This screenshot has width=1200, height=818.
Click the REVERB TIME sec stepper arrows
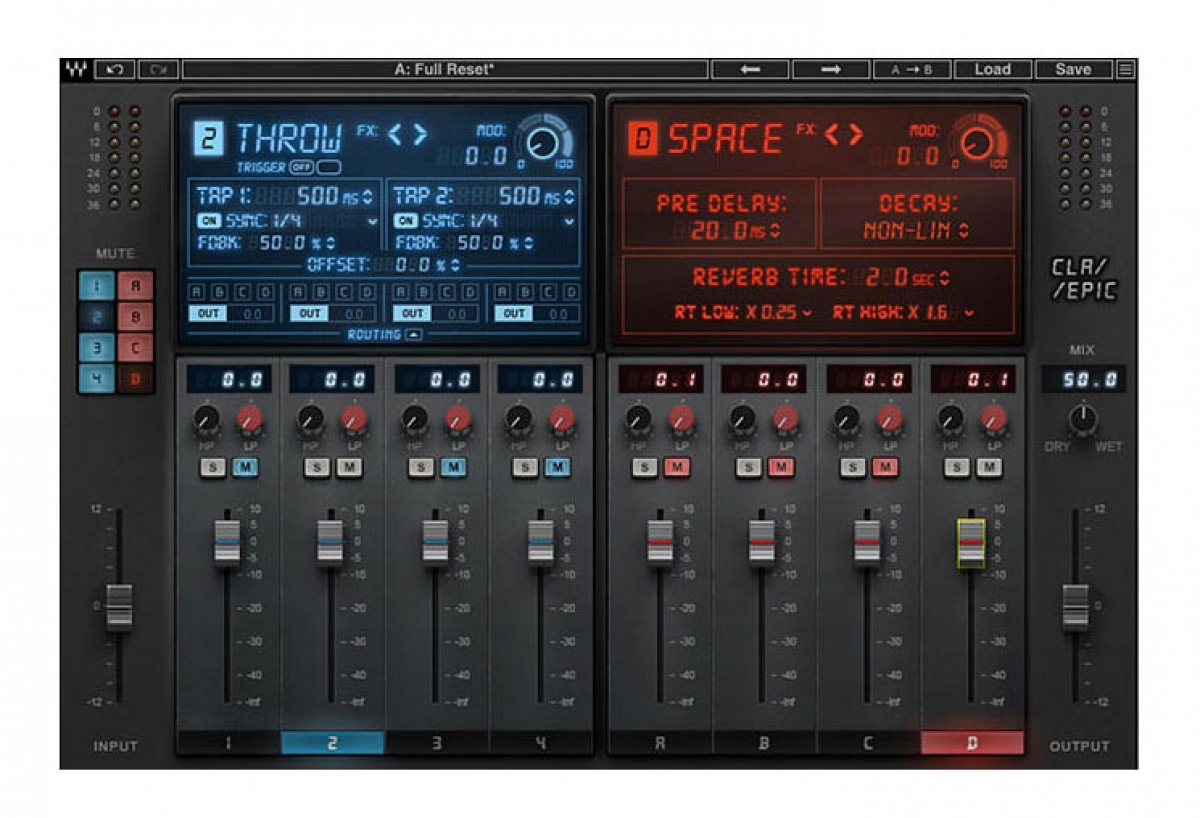tap(944, 278)
